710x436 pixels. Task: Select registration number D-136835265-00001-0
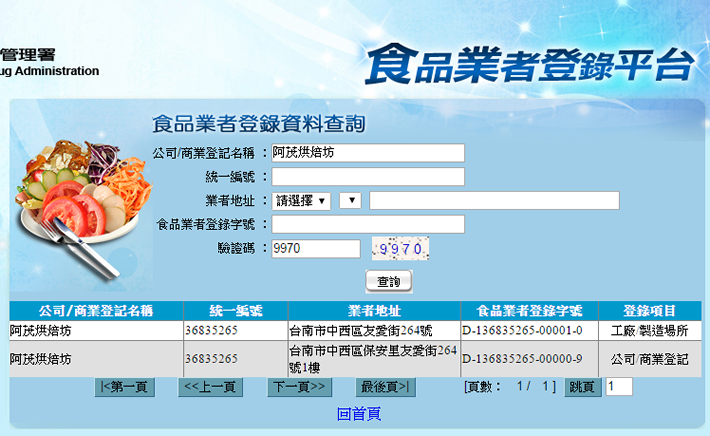[522, 331]
